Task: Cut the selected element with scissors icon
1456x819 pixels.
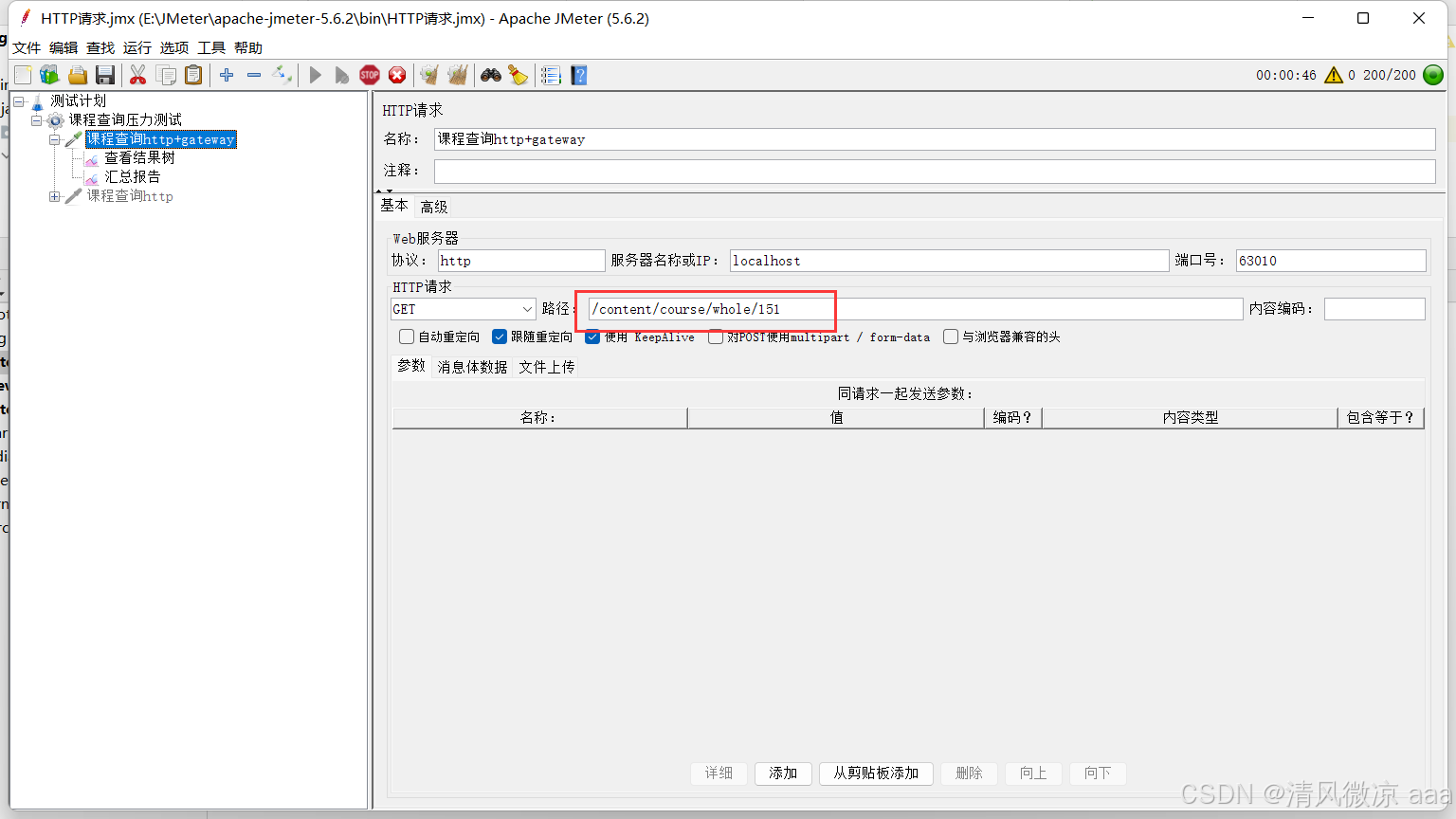Action: click(138, 75)
